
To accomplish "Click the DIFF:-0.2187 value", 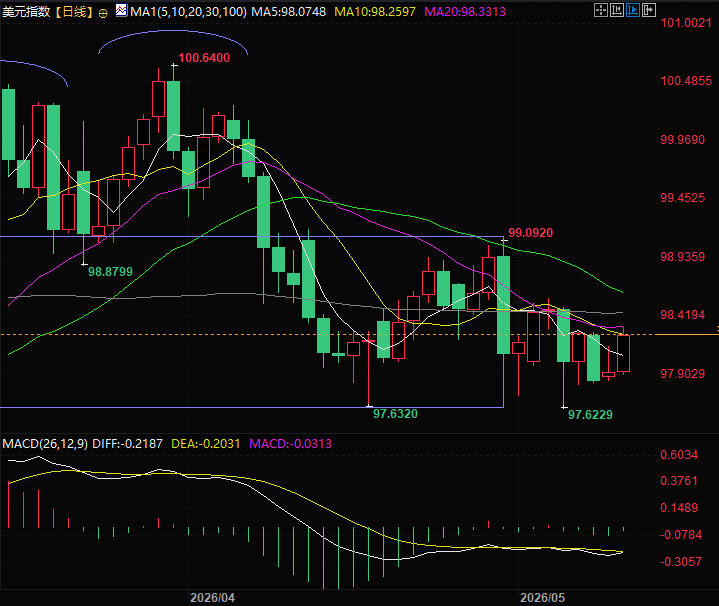I will coord(127,444).
